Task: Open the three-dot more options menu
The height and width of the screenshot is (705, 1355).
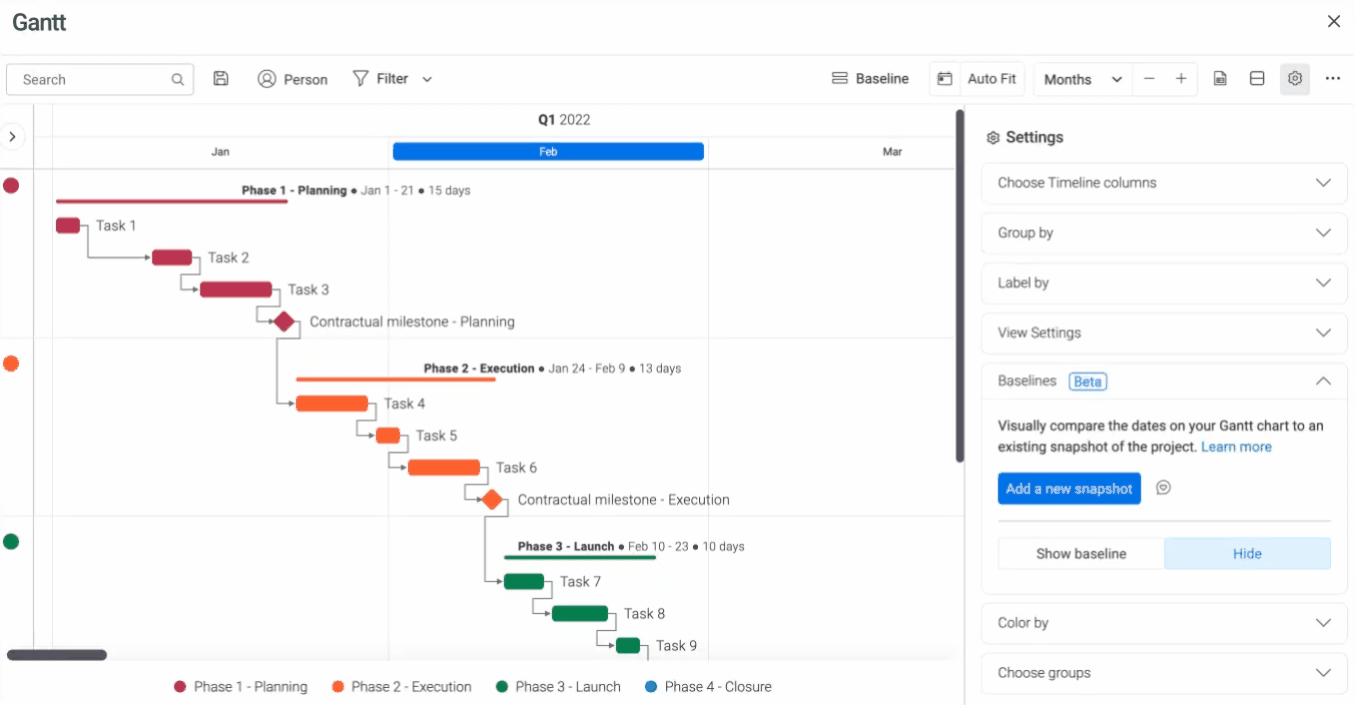Action: pos(1332,79)
